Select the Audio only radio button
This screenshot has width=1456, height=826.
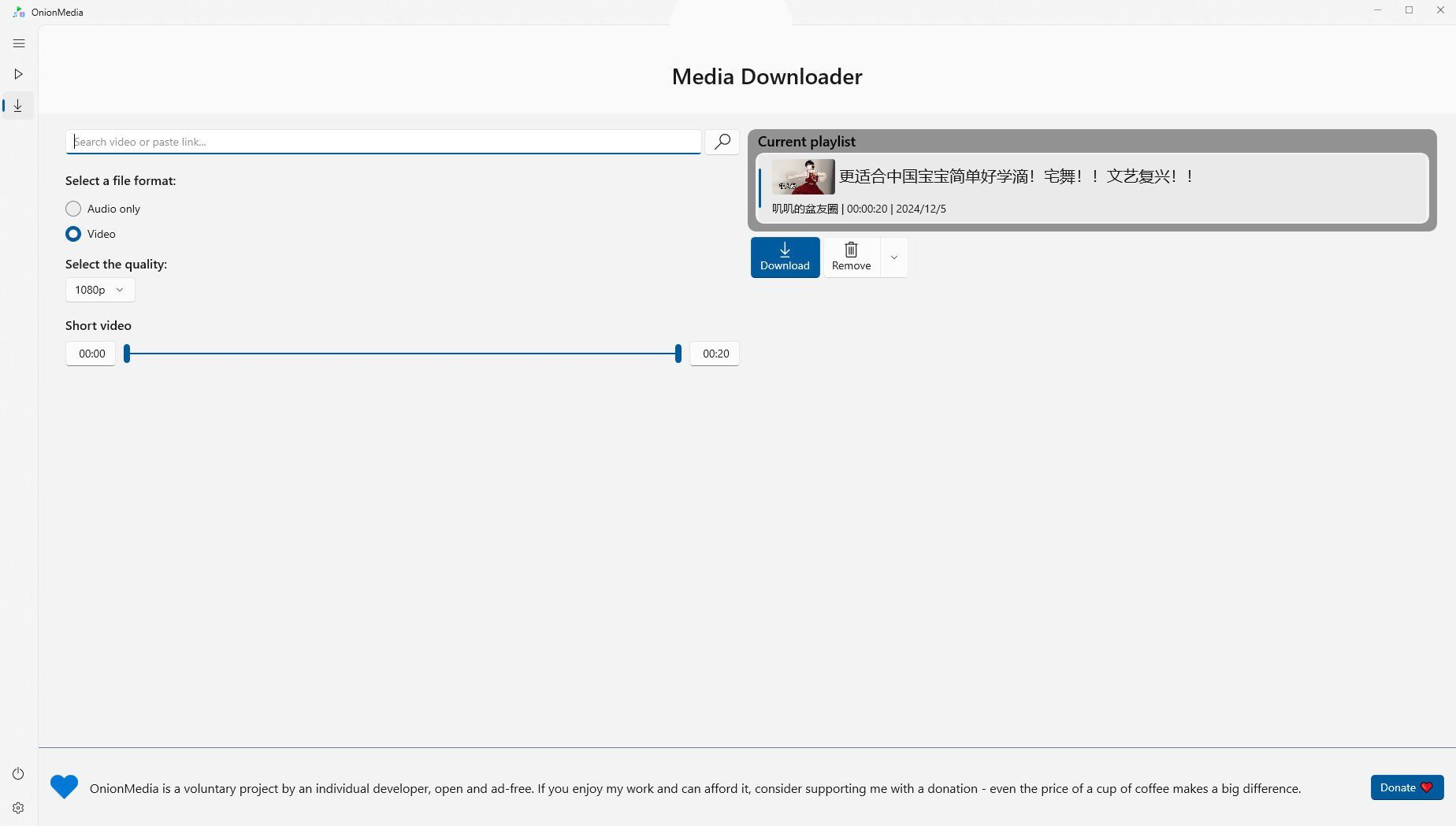click(73, 209)
